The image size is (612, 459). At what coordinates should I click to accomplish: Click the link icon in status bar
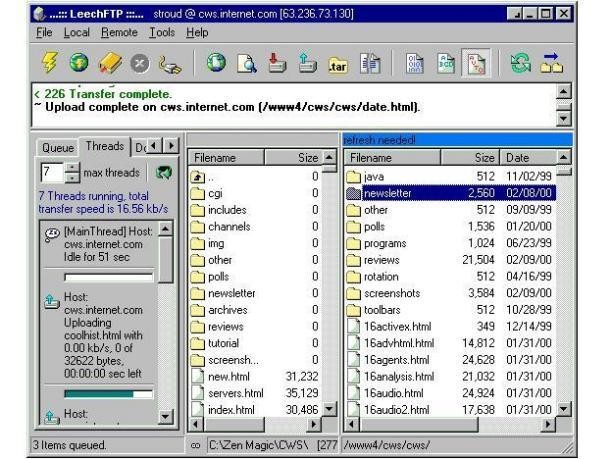(x=196, y=445)
